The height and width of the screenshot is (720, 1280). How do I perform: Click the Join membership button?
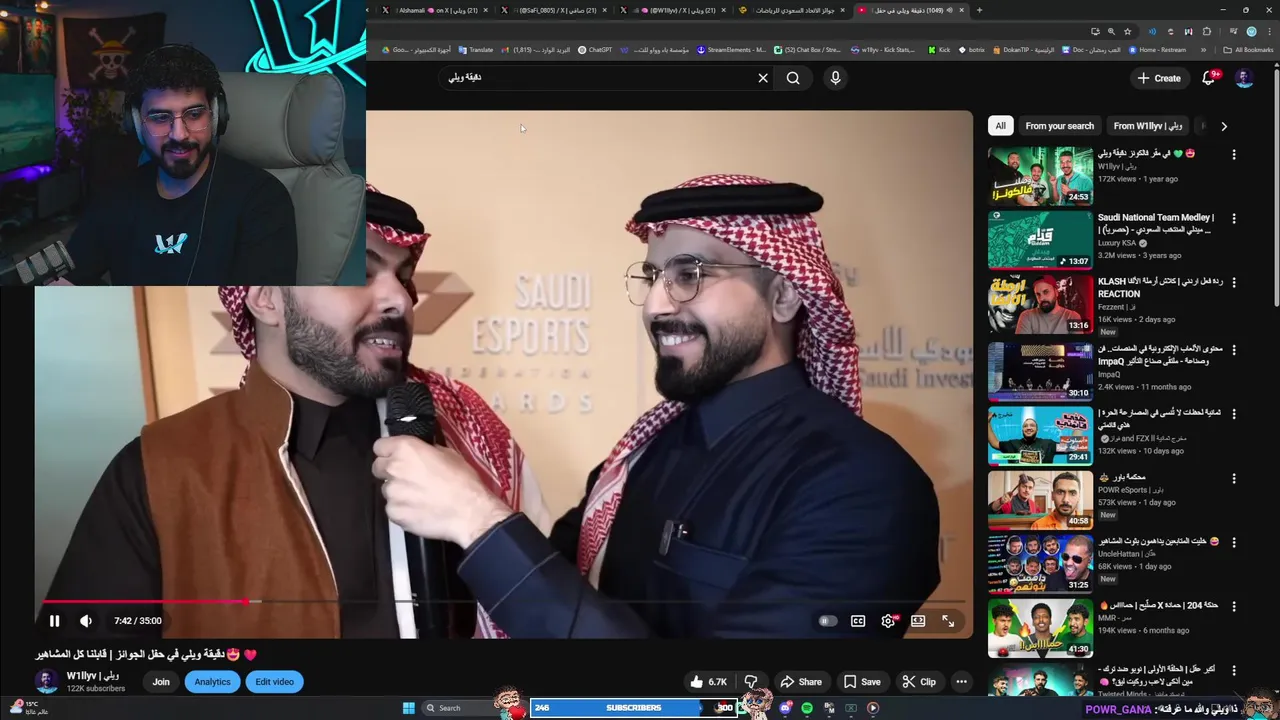161,682
